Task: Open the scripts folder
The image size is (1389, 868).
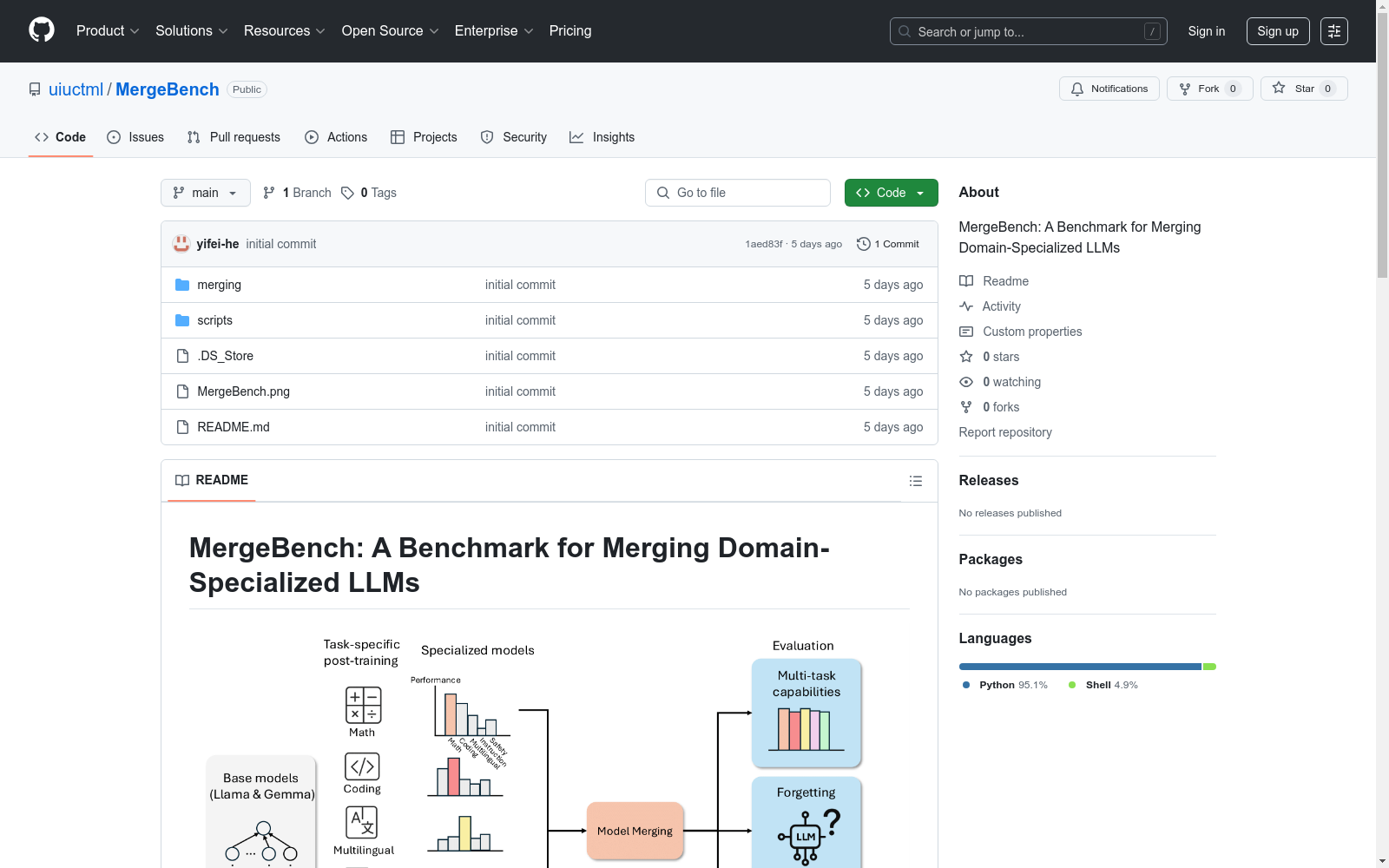Action: tap(215, 320)
